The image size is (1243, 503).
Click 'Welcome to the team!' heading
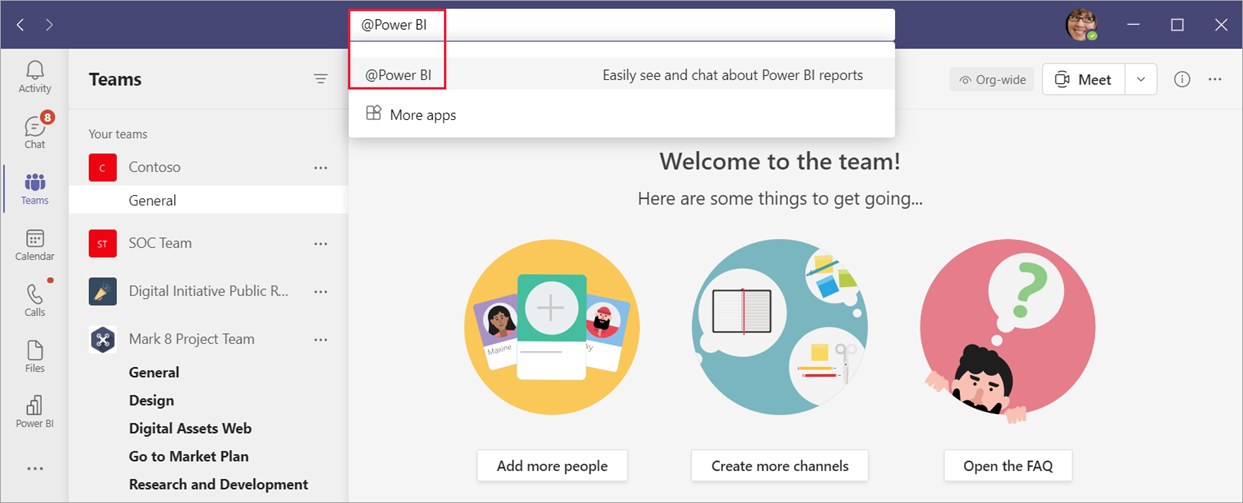coord(780,160)
